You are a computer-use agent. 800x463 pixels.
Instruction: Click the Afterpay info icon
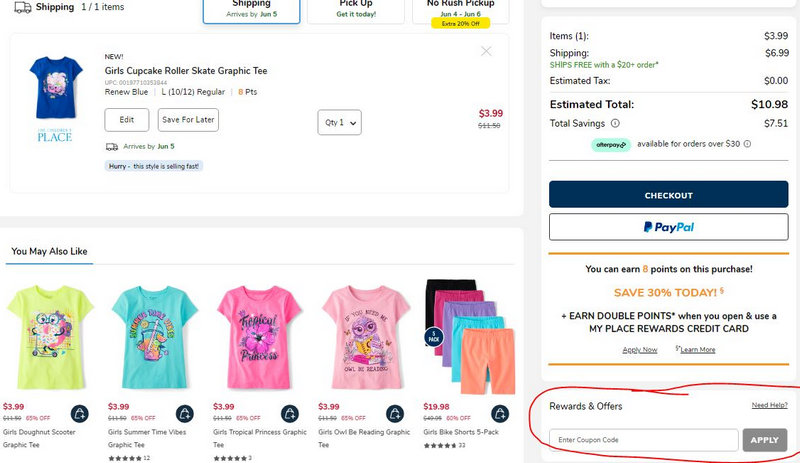pos(747,144)
